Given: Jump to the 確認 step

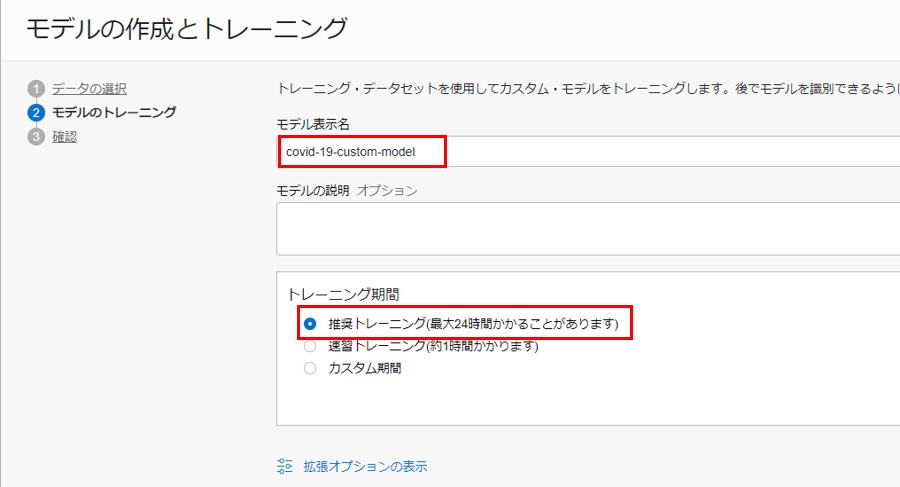Looking at the screenshot, I should tap(65, 137).
